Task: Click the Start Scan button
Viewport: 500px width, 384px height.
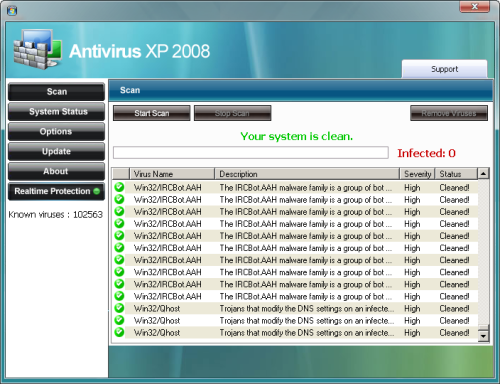Action: [x=152, y=113]
